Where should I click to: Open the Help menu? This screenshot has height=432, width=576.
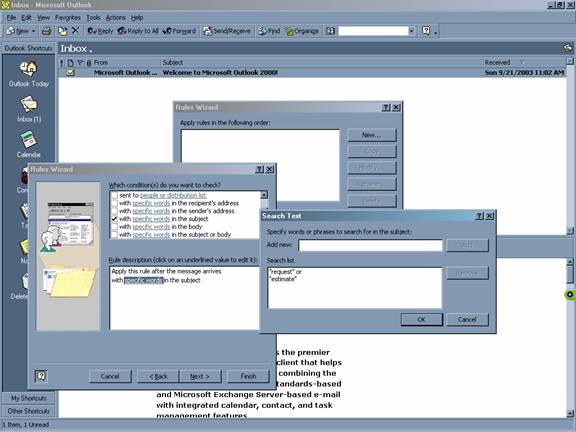coord(137,17)
